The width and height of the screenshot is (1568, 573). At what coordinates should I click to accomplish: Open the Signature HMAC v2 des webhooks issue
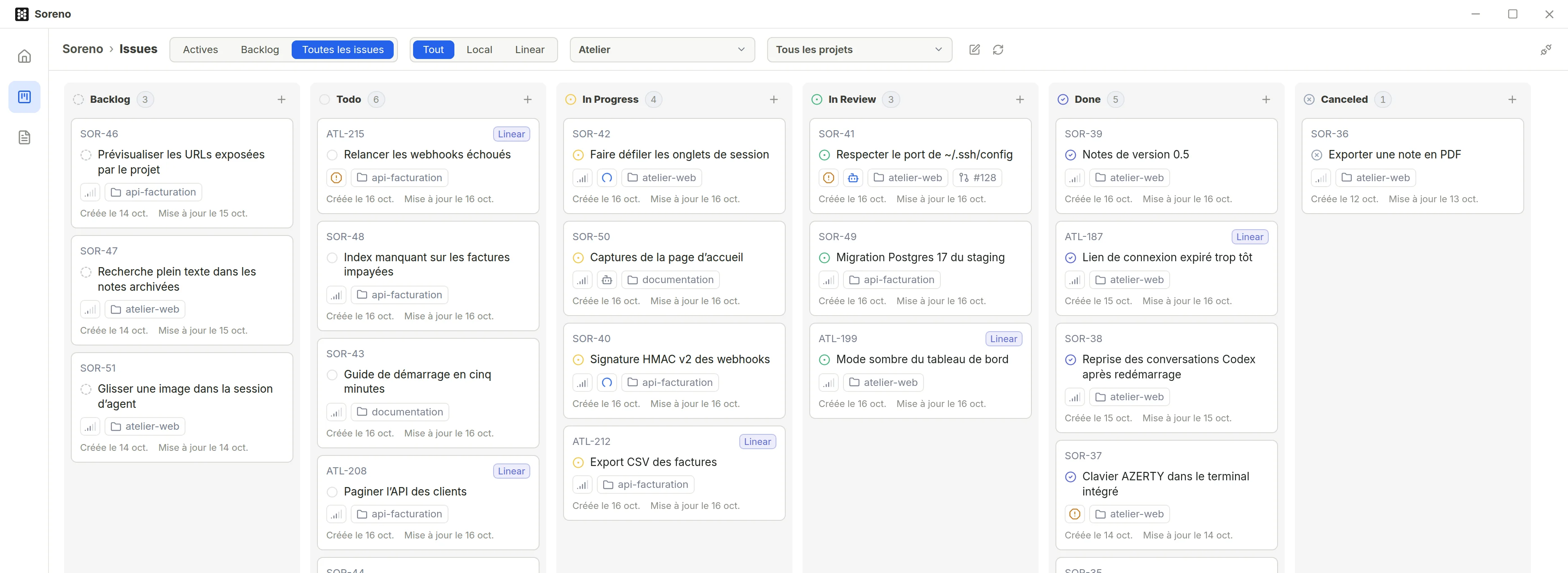click(x=679, y=359)
